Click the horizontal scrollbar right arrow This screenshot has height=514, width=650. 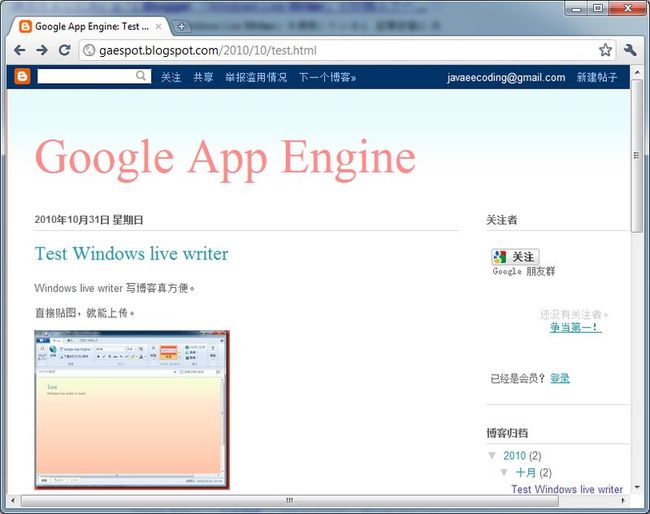point(623,500)
